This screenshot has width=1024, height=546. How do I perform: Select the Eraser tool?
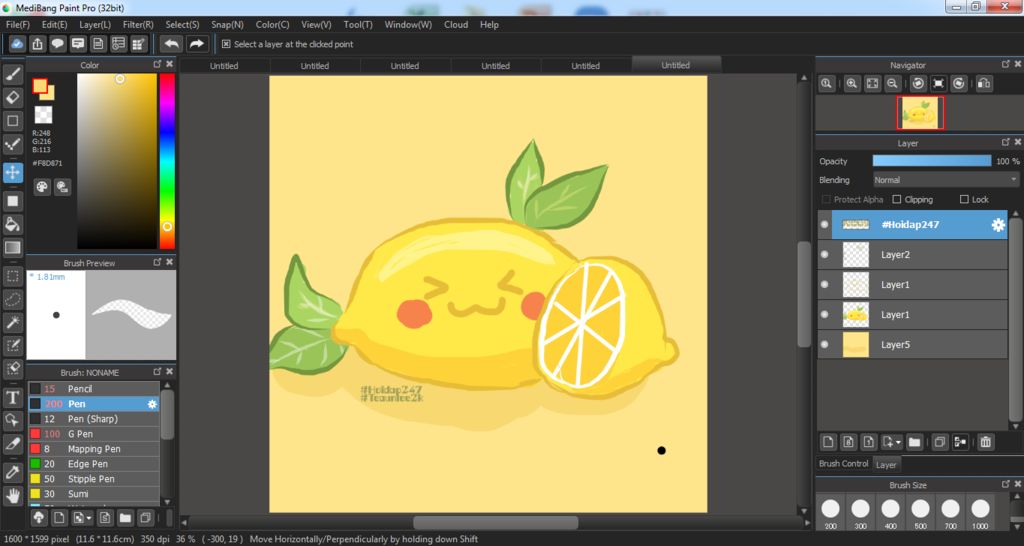13,97
